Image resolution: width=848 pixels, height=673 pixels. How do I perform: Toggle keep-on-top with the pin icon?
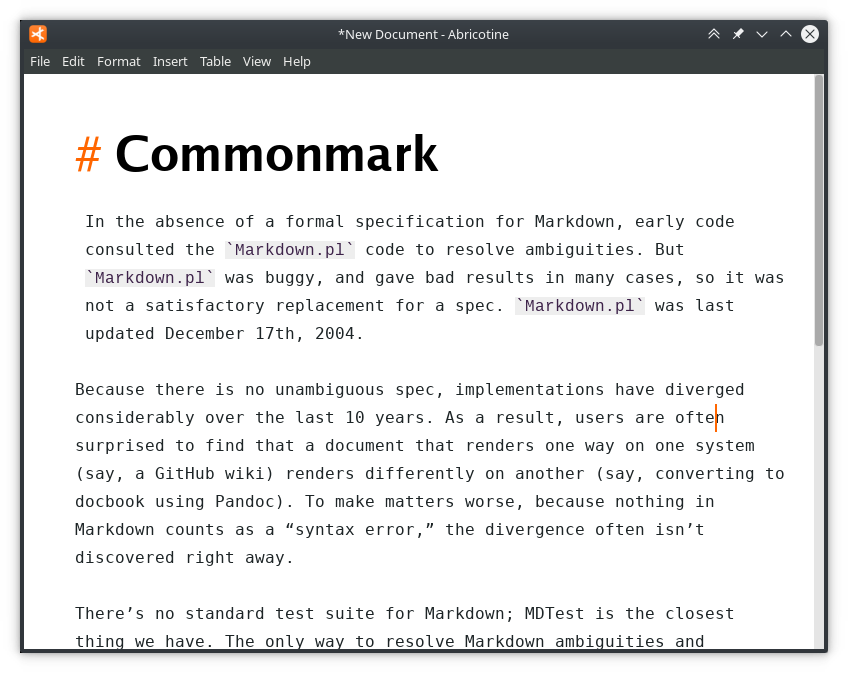[738, 33]
